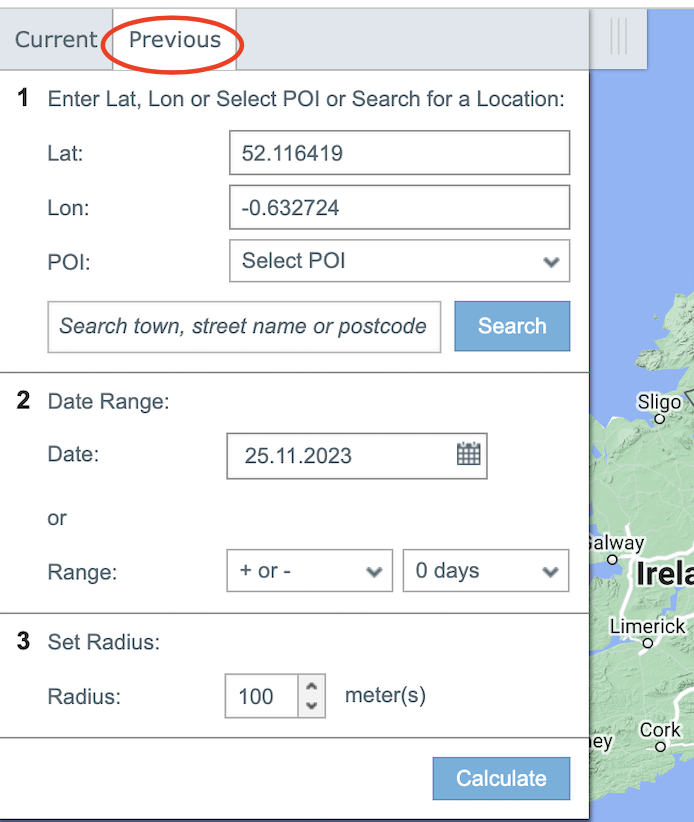The image size is (694, 822).
Task: Decrease the radius with the down arrow
Action: point(312,705)
